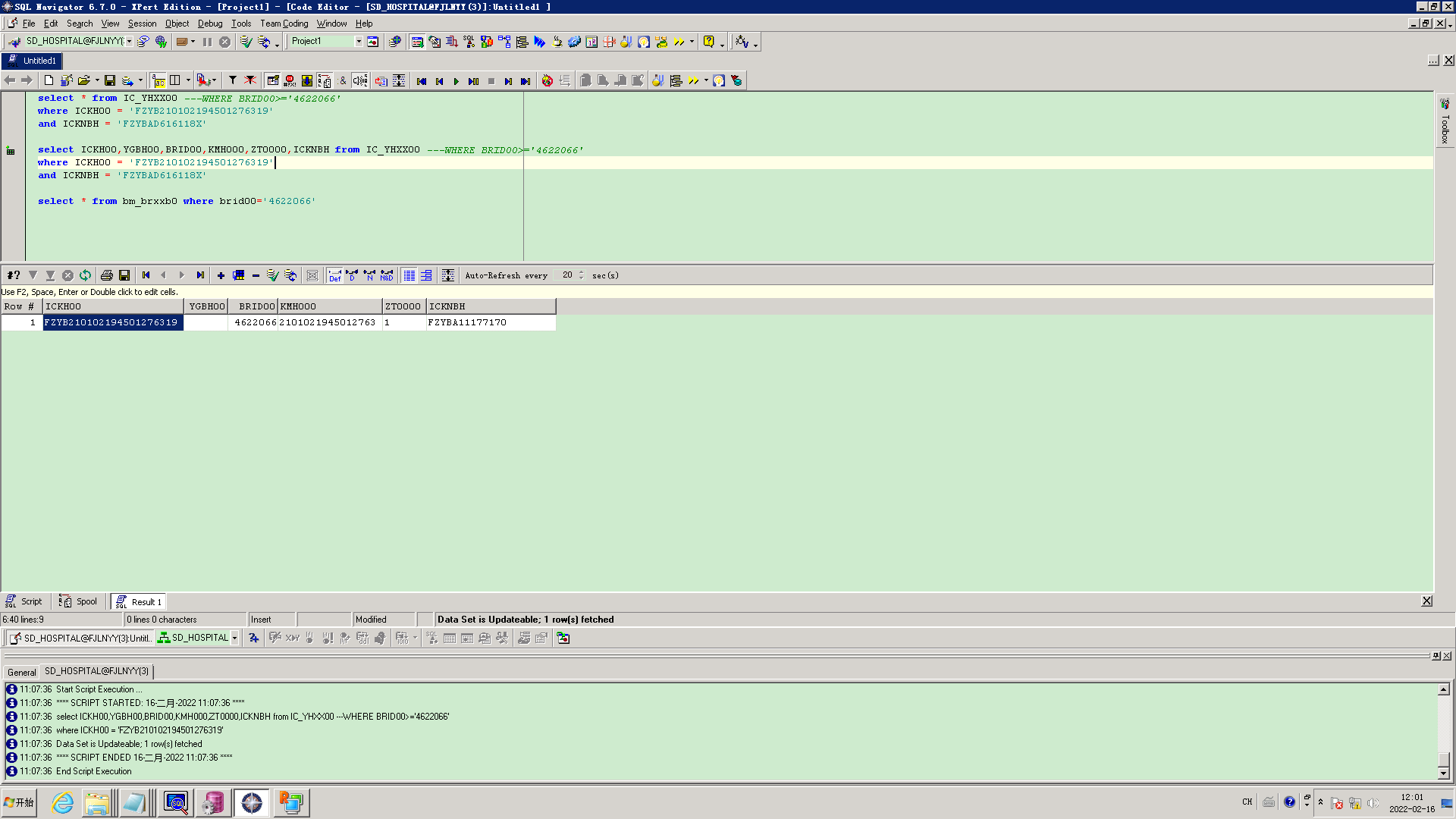Screen dimensions: 1456x819
Task: Click the green Execute play button
Action: (x=457, y=81)
